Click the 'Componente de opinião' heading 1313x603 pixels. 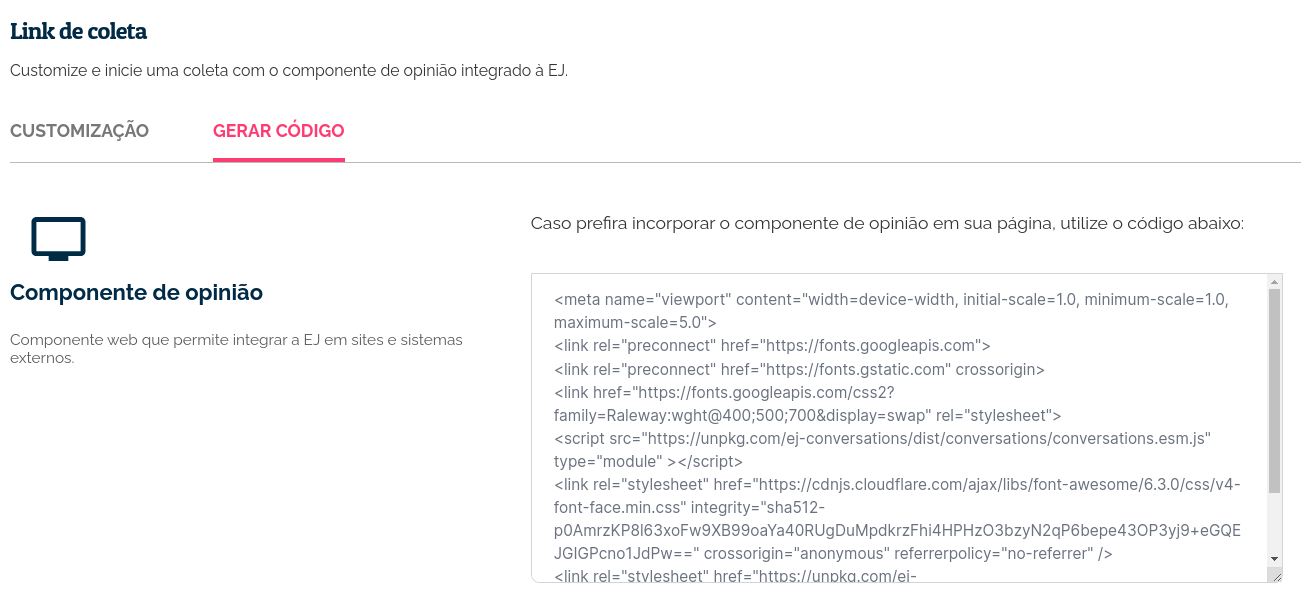[136, 293]
